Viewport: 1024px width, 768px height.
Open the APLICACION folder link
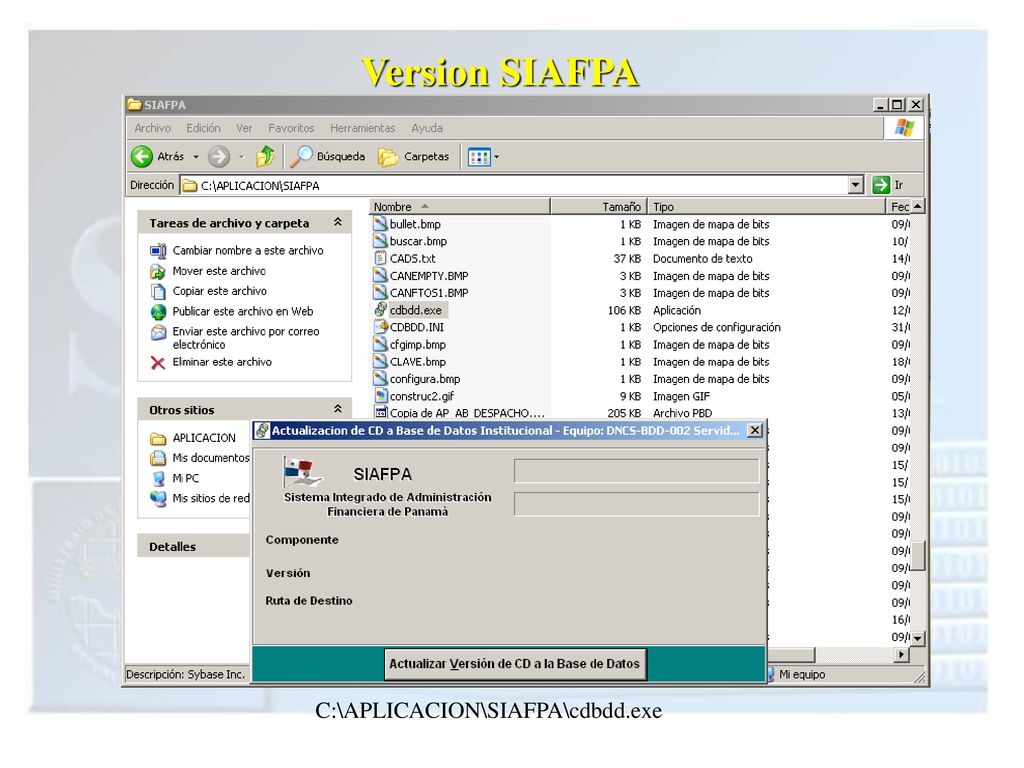tap(204, 438)
